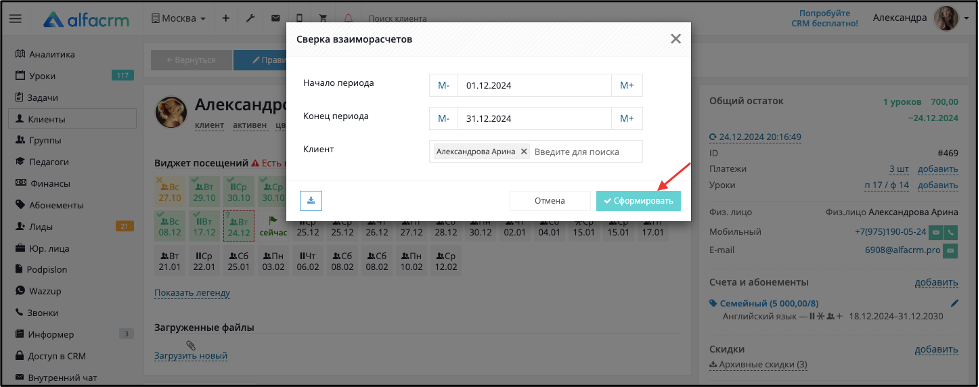Click the shopping cart icon
This screenshot has height=387, width=979.
(x=323, y=19)
